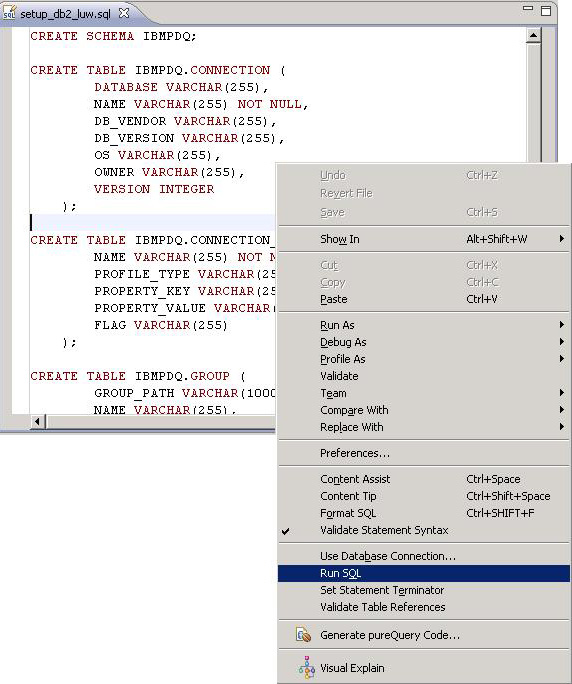Click the 'CREATE SCHEMA IBMPDQ;' line
This screenshot has height=684, width=572.
click(x=113, y=36)
